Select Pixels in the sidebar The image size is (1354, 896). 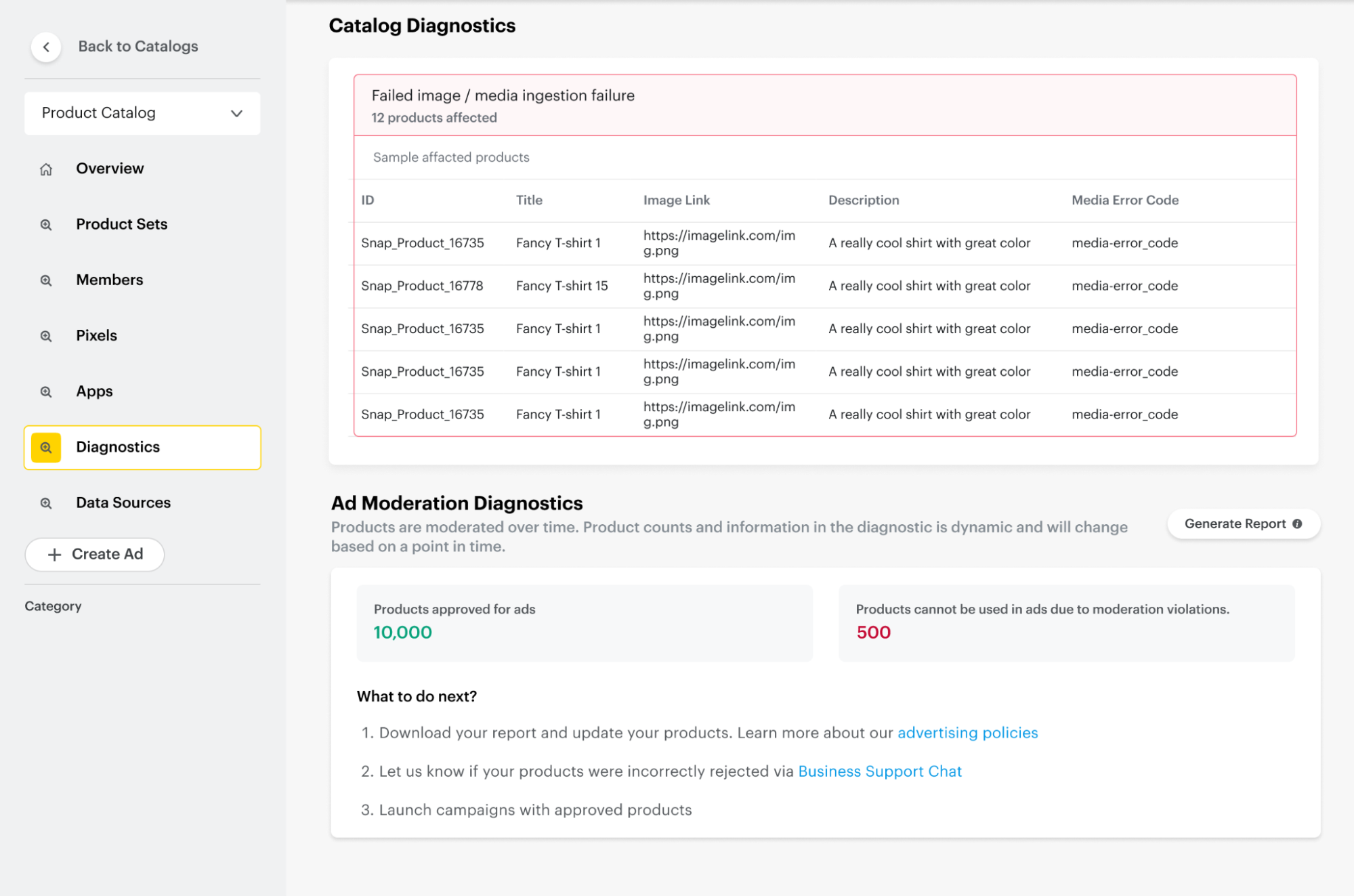coord(96,335)
